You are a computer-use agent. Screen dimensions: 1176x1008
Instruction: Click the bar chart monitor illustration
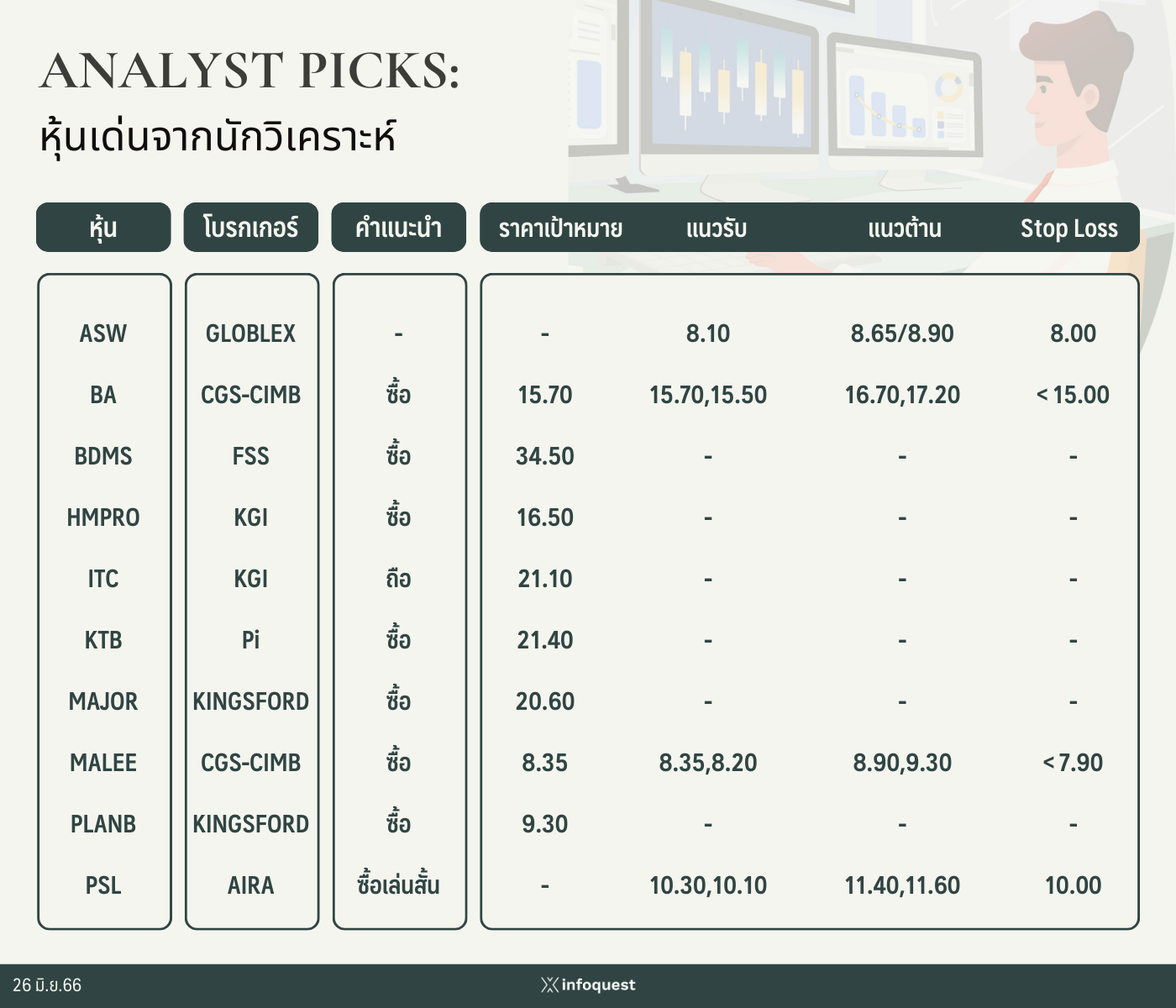[x=905, y=97]
